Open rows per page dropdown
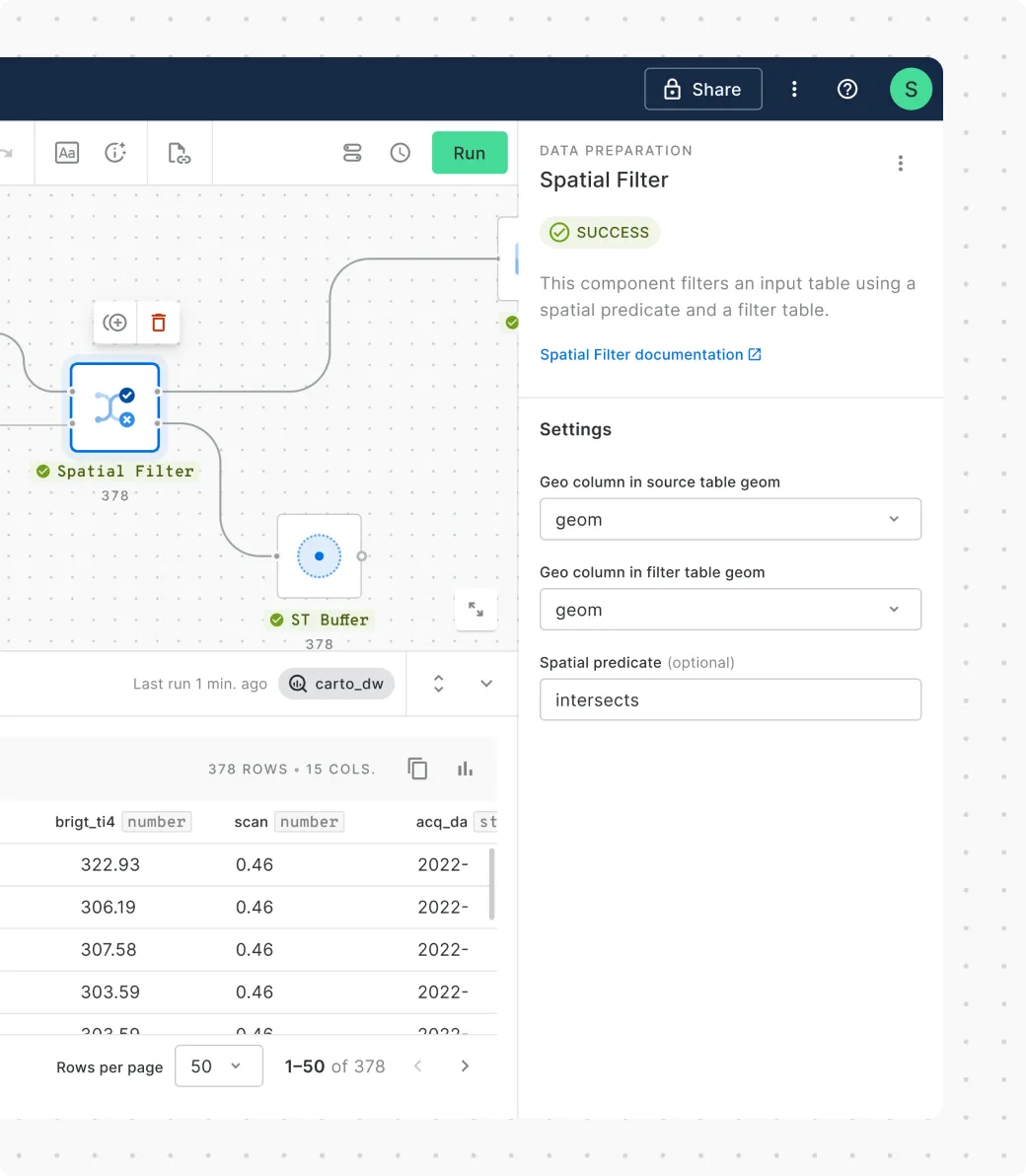This screenshot has width=1026, height=1176. [218, 1066]
